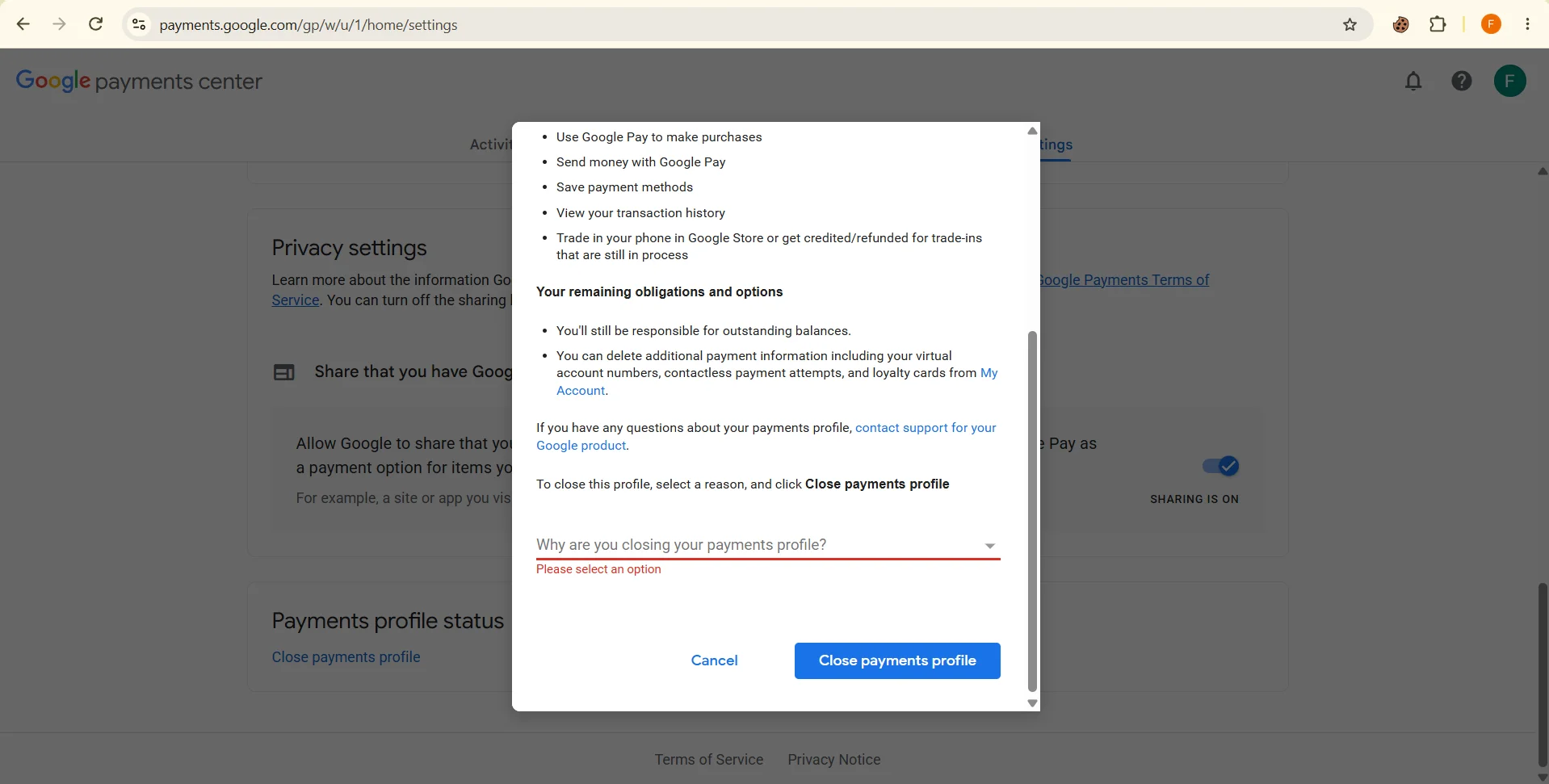Open Google Payments Terms of Service link
The width and height of the screenshot is (1549, 784).
pyautogui.click(x=1123, y=280)
